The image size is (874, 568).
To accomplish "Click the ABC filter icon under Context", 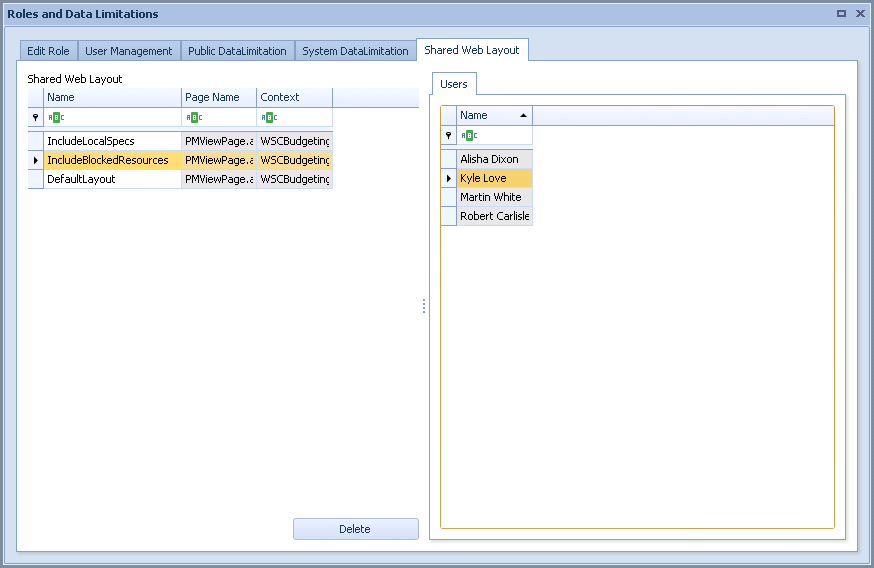I will click(269, 117).
